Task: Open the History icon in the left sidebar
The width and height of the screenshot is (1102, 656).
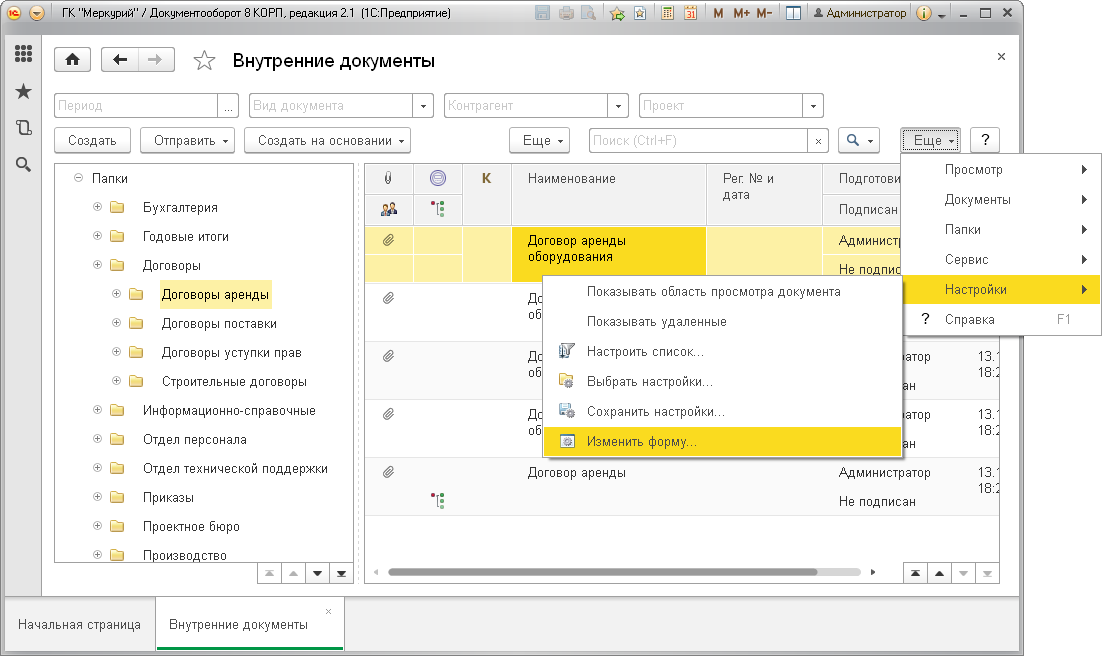Action: (23, 127)
